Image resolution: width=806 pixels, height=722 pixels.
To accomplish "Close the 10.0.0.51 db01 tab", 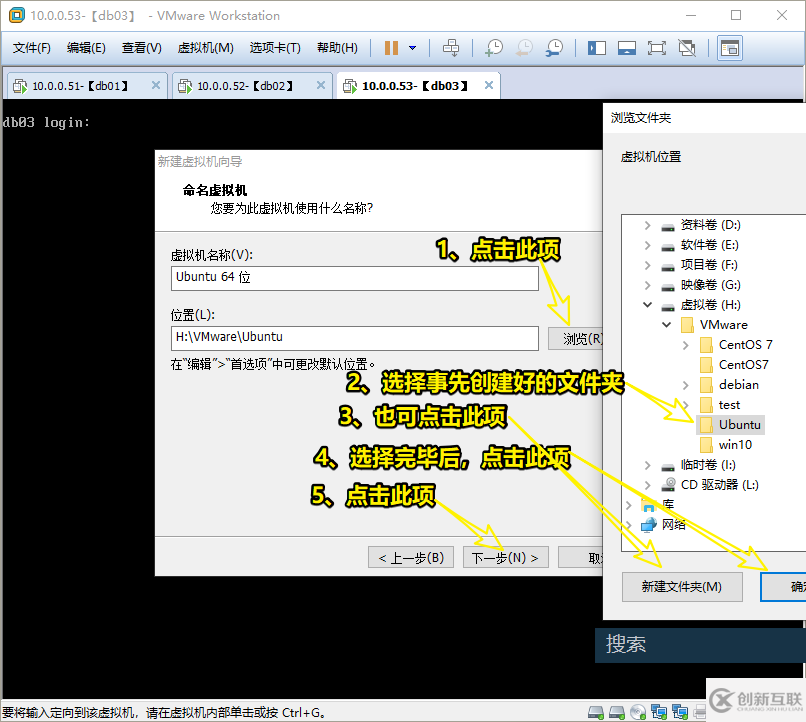I will (156, 85).
